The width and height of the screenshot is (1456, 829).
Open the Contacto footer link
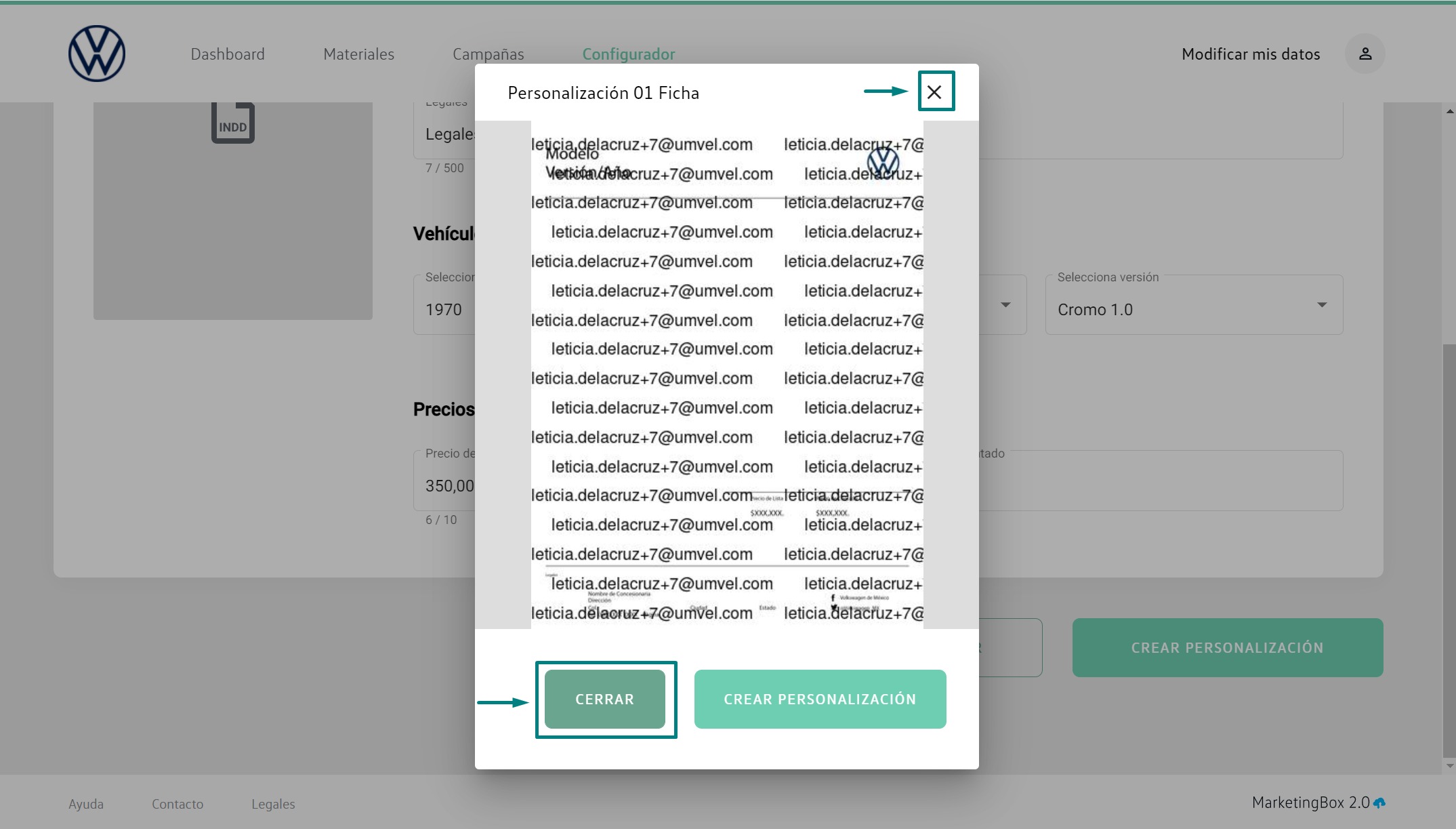click(x=178, y=804)
